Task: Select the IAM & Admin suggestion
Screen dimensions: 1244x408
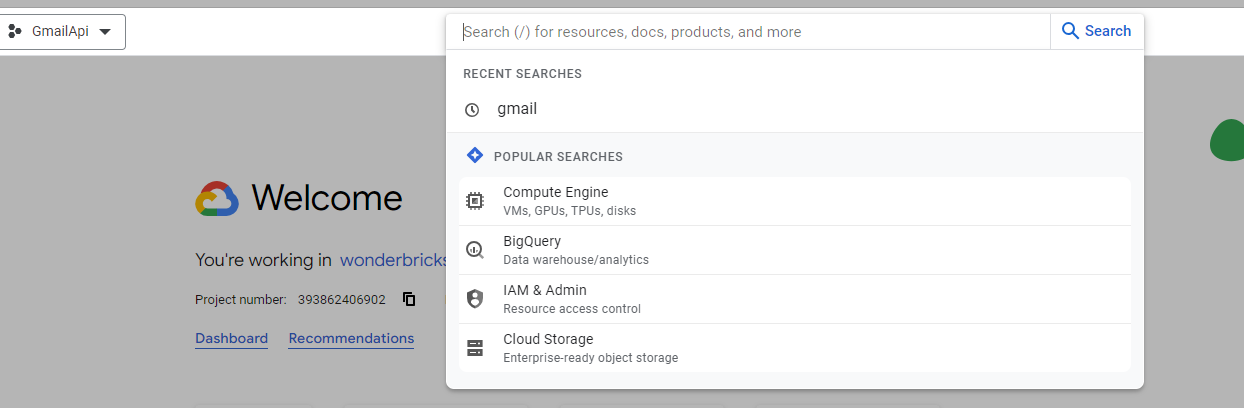Action: [795, 299]
